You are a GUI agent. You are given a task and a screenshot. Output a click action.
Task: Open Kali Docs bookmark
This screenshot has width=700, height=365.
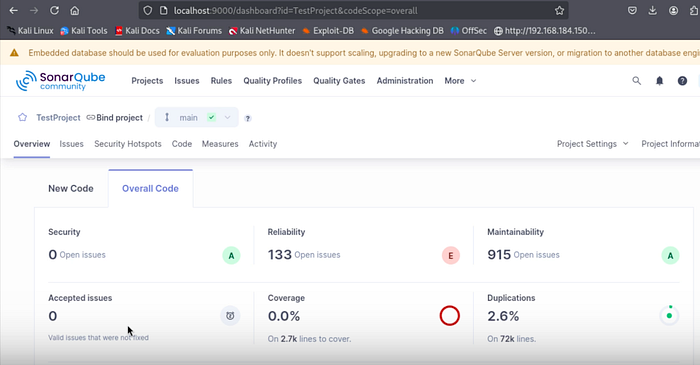tap(137, 31)
